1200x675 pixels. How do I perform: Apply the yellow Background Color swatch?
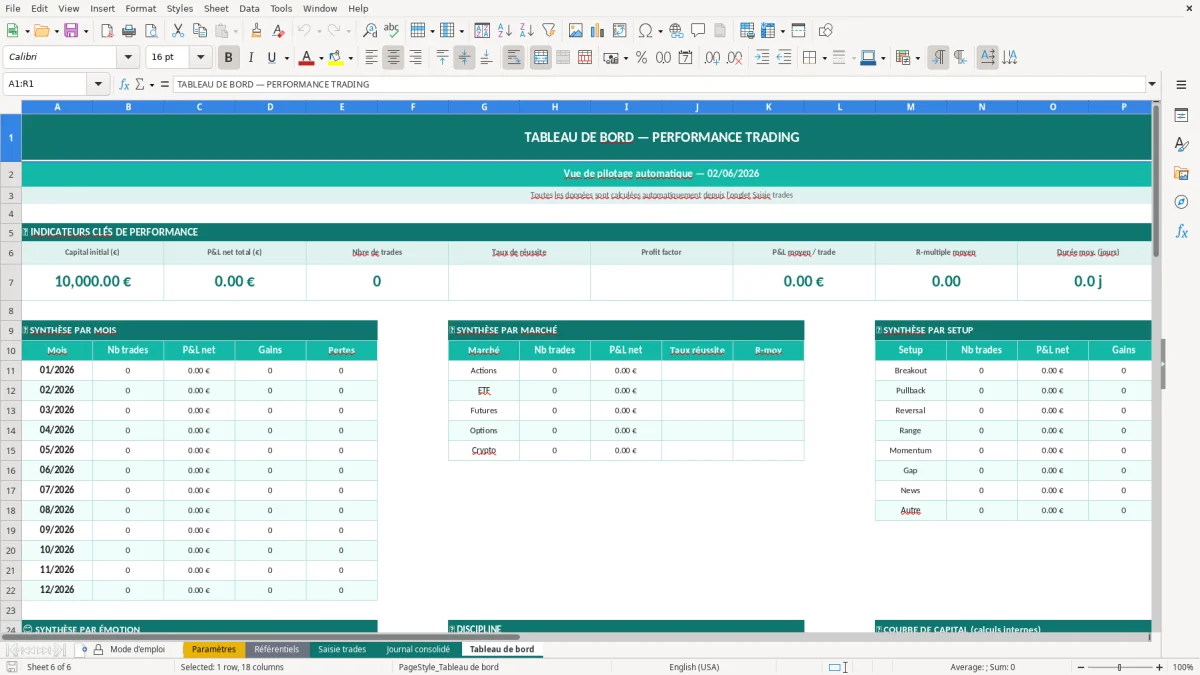coord(336,58)
